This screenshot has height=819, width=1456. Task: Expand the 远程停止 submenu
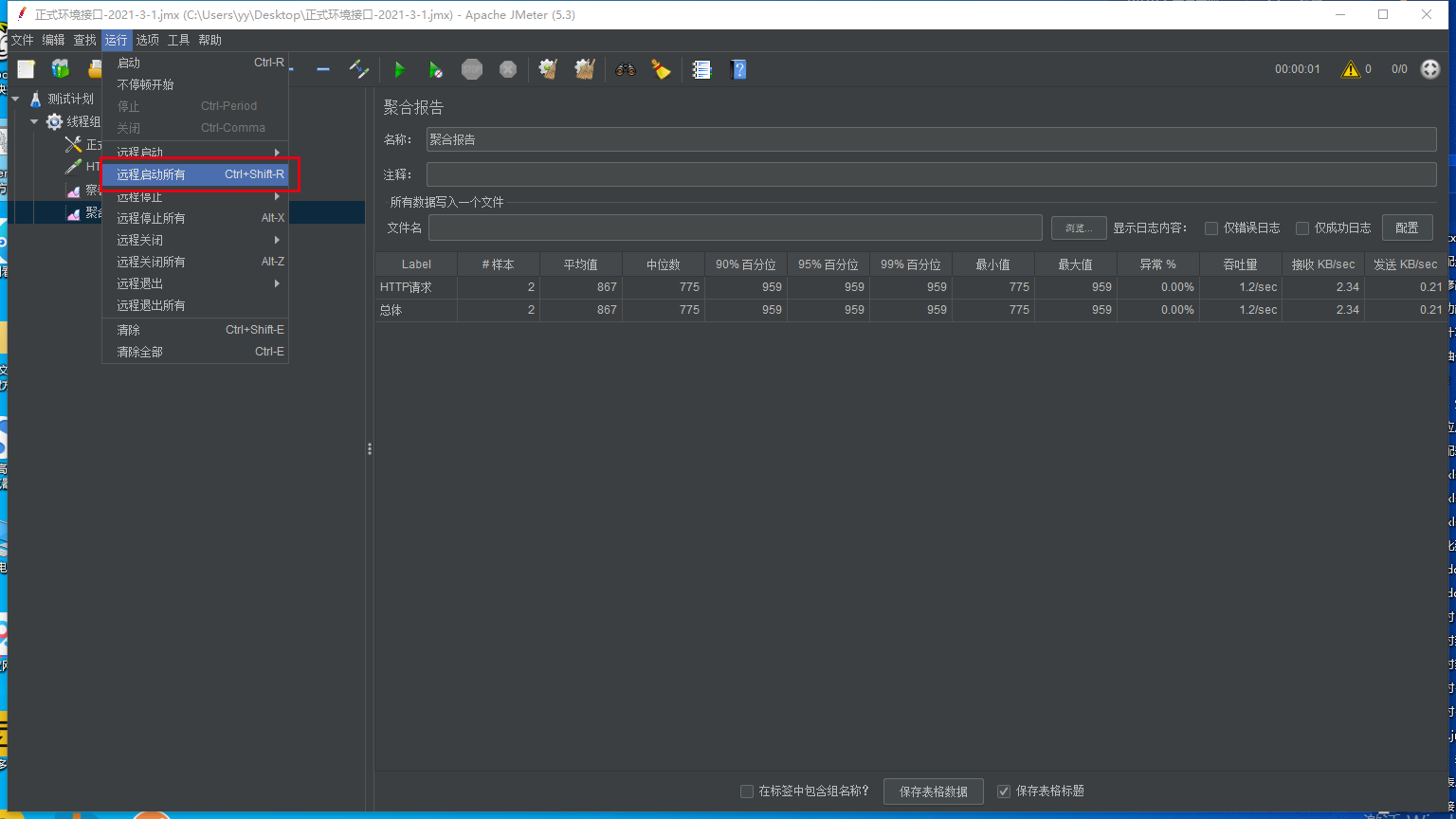195,196
